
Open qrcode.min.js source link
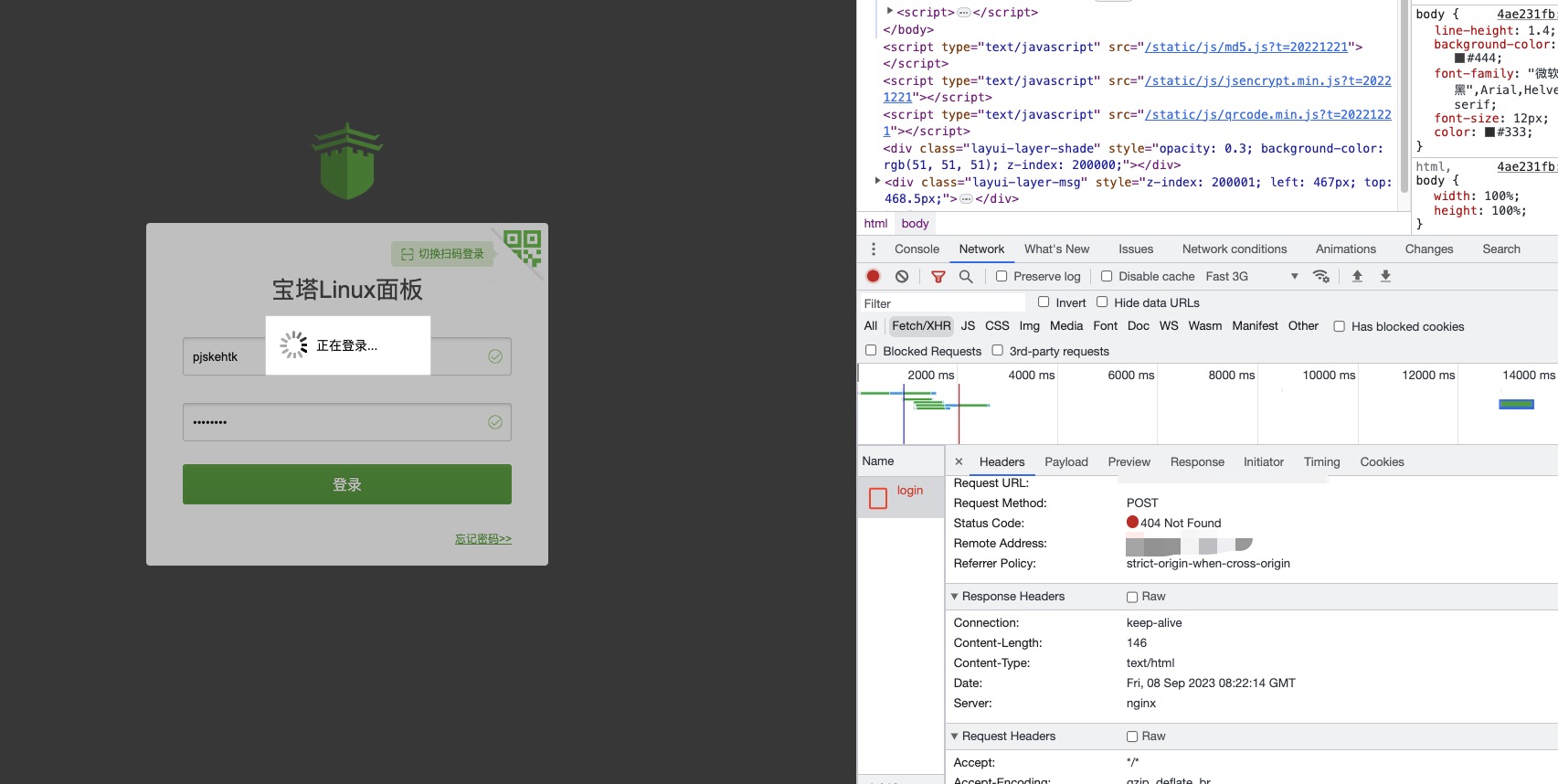click(x=1268, y=114)
